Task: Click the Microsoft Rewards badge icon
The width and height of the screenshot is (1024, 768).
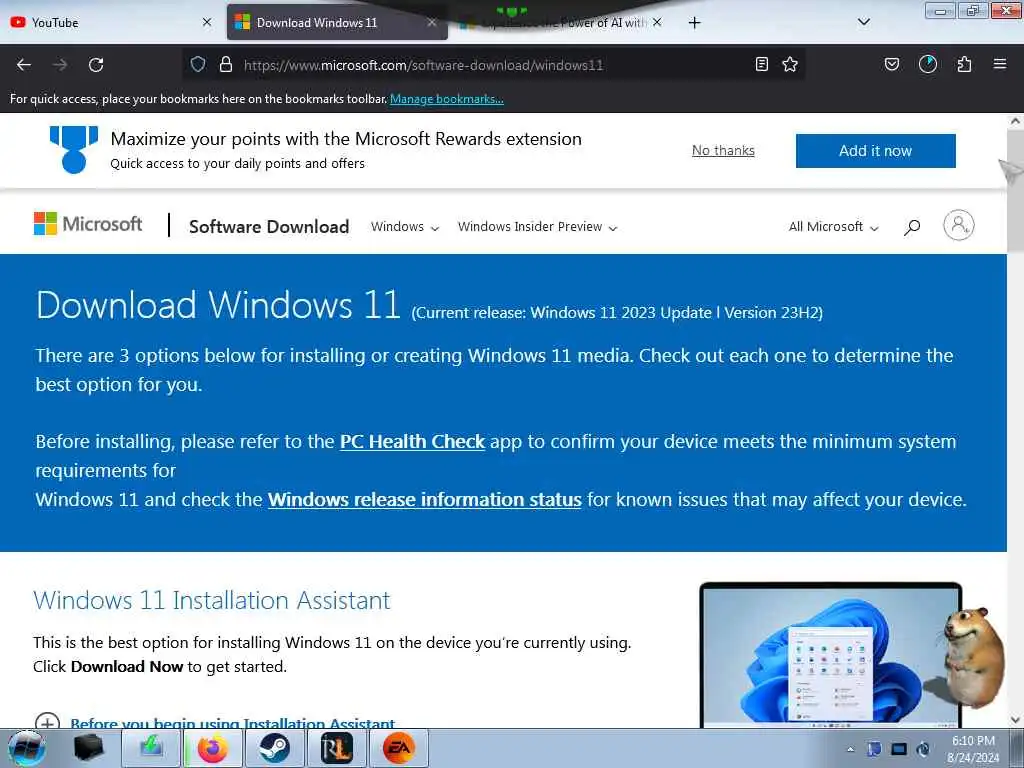Action: (74, 150)
